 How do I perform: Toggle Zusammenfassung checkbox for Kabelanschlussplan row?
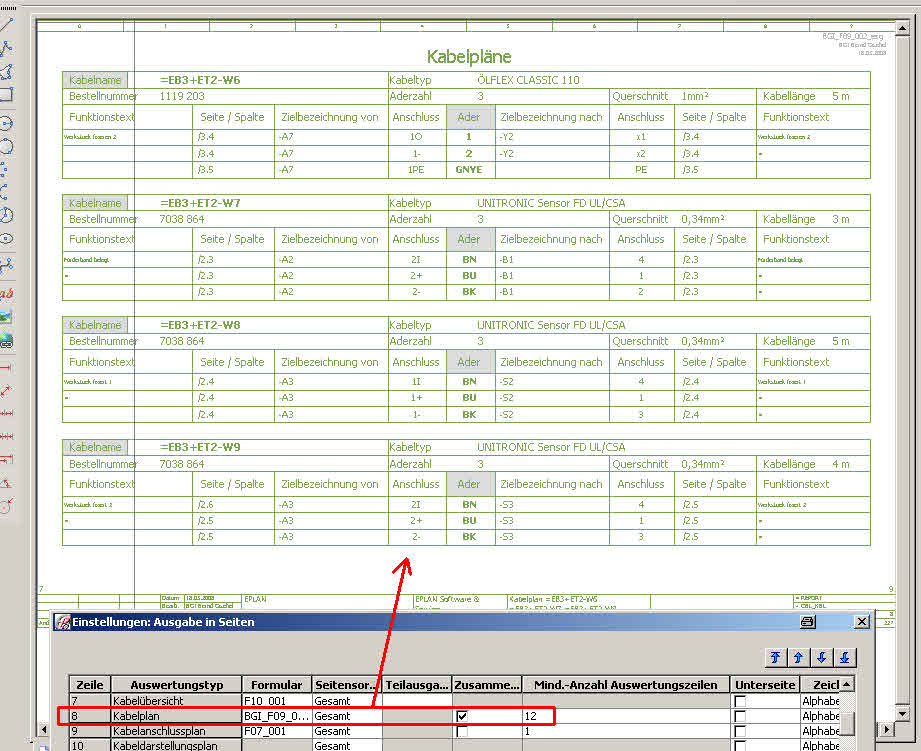pyautogui.click(x=462, y=733)
